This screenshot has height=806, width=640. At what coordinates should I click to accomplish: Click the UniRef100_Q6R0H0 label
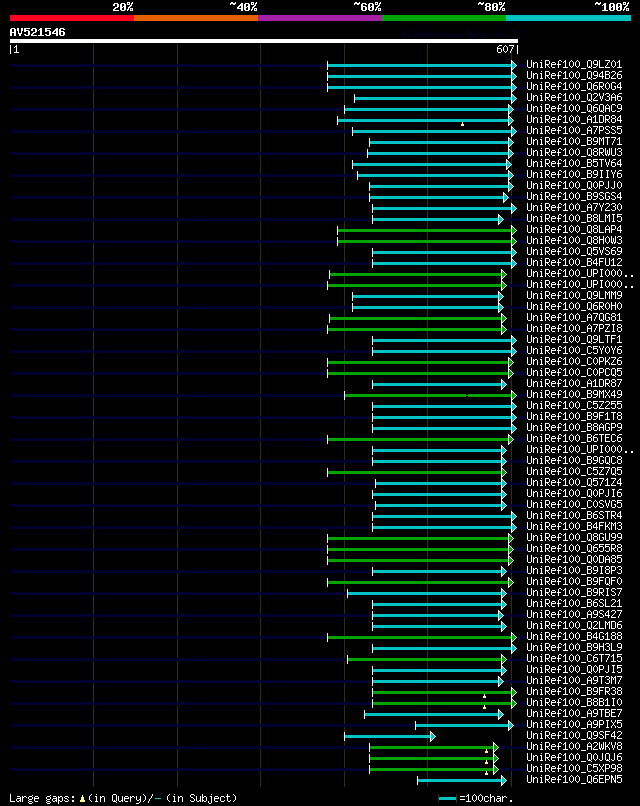coord(574,306)
